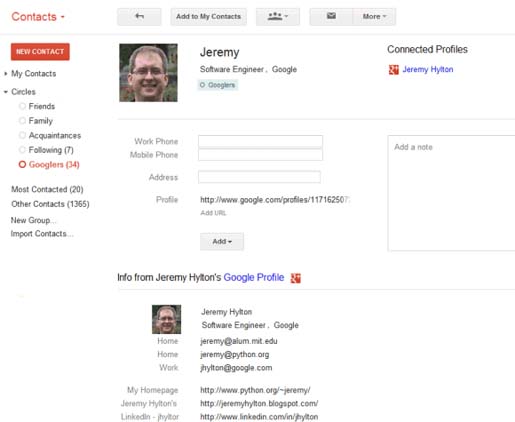Click the Add a note text area
The height and width of the screenshot is (422, 515).
(451, 193)
